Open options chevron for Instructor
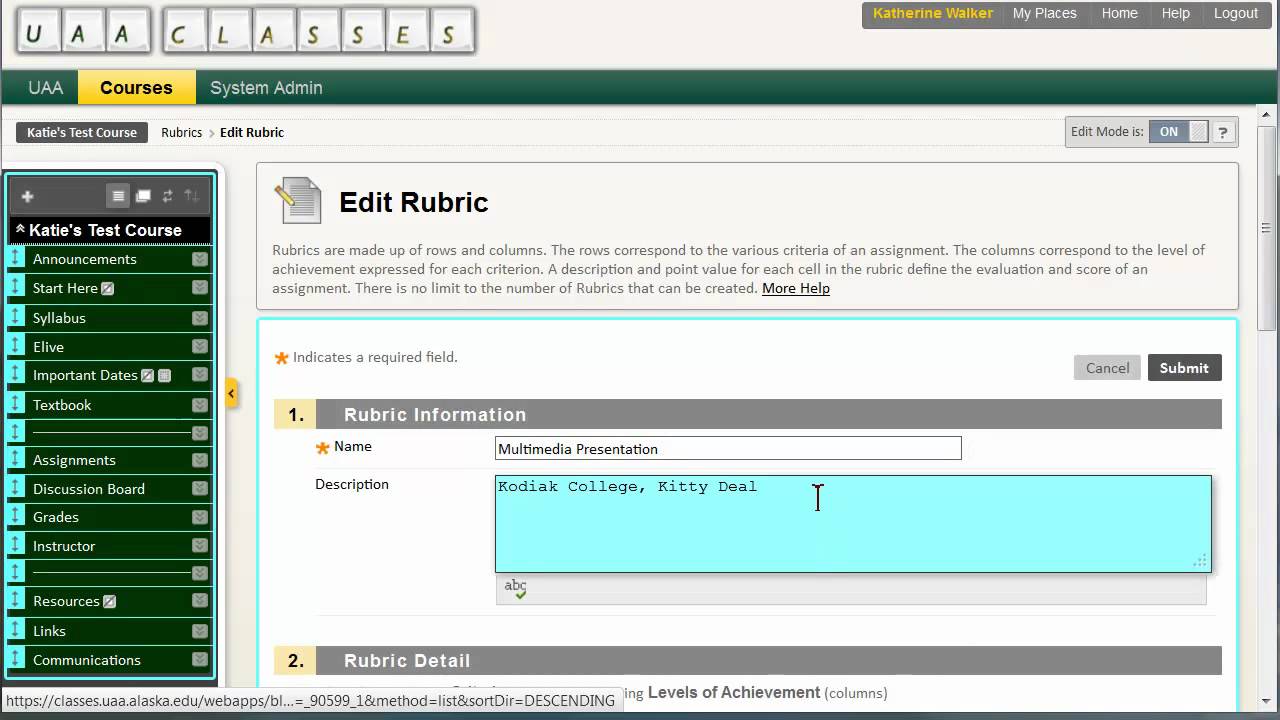The height and width of the screenshot is (720, 1280). coord(200,546)
